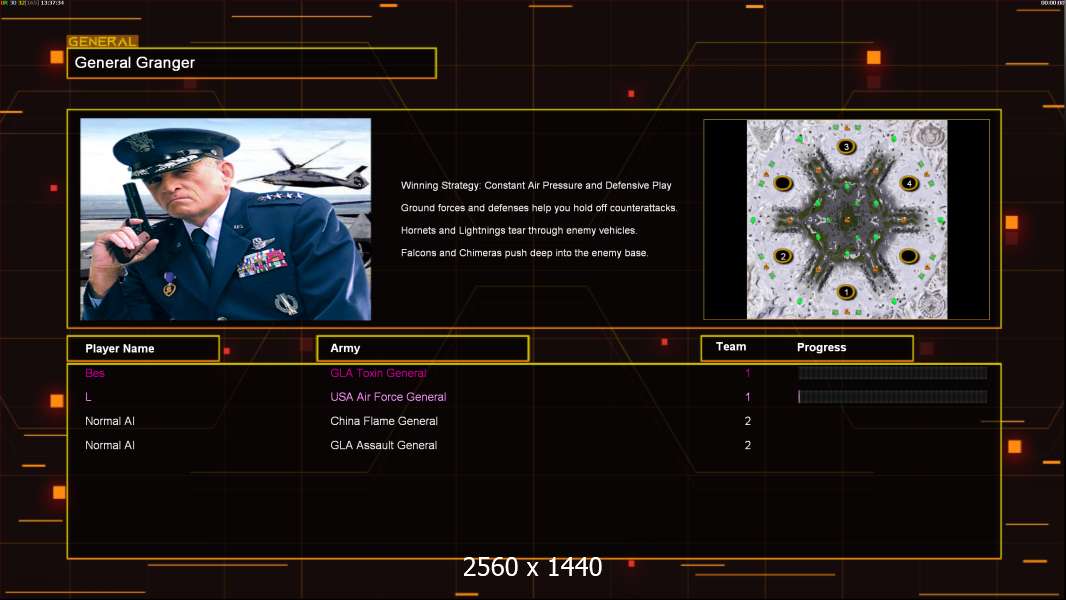Click start position marker 2 on minimap

tap(783, 256)
